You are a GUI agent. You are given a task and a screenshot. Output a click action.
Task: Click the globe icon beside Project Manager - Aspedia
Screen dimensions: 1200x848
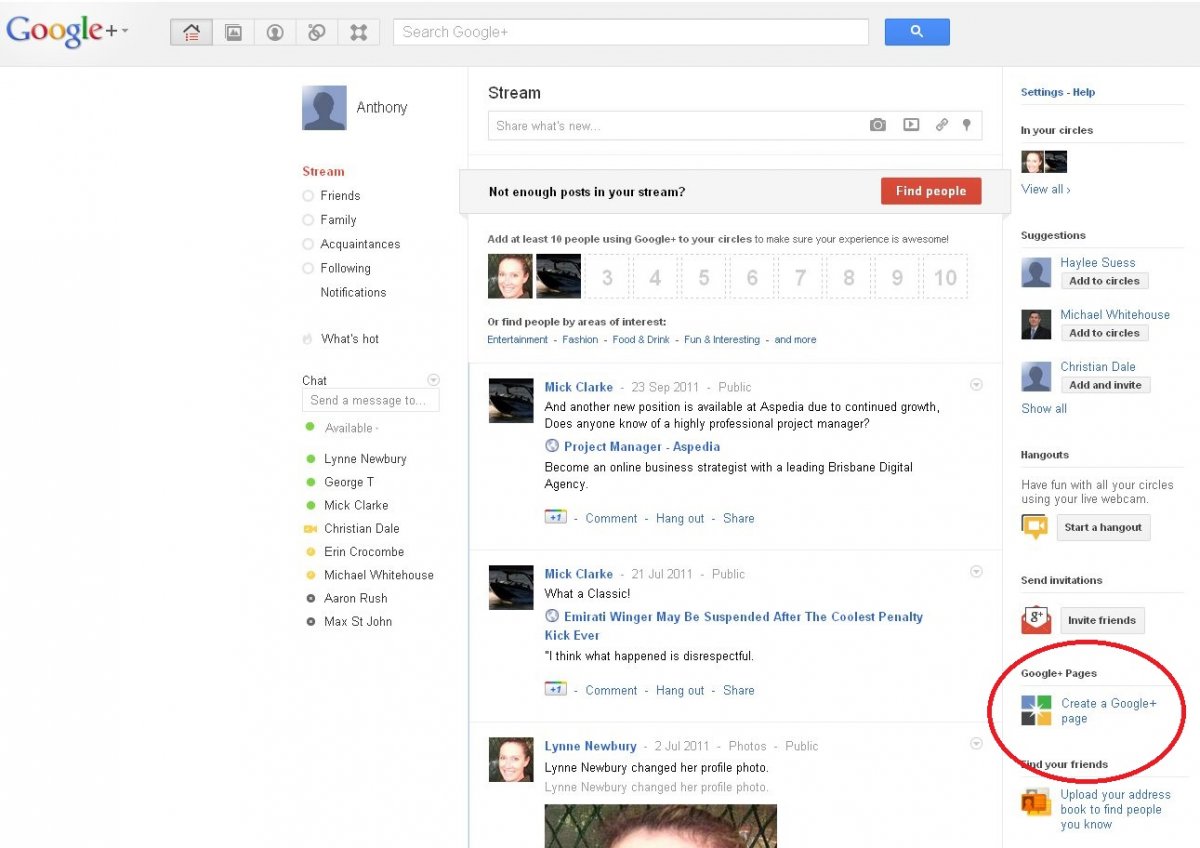point(552,446)
